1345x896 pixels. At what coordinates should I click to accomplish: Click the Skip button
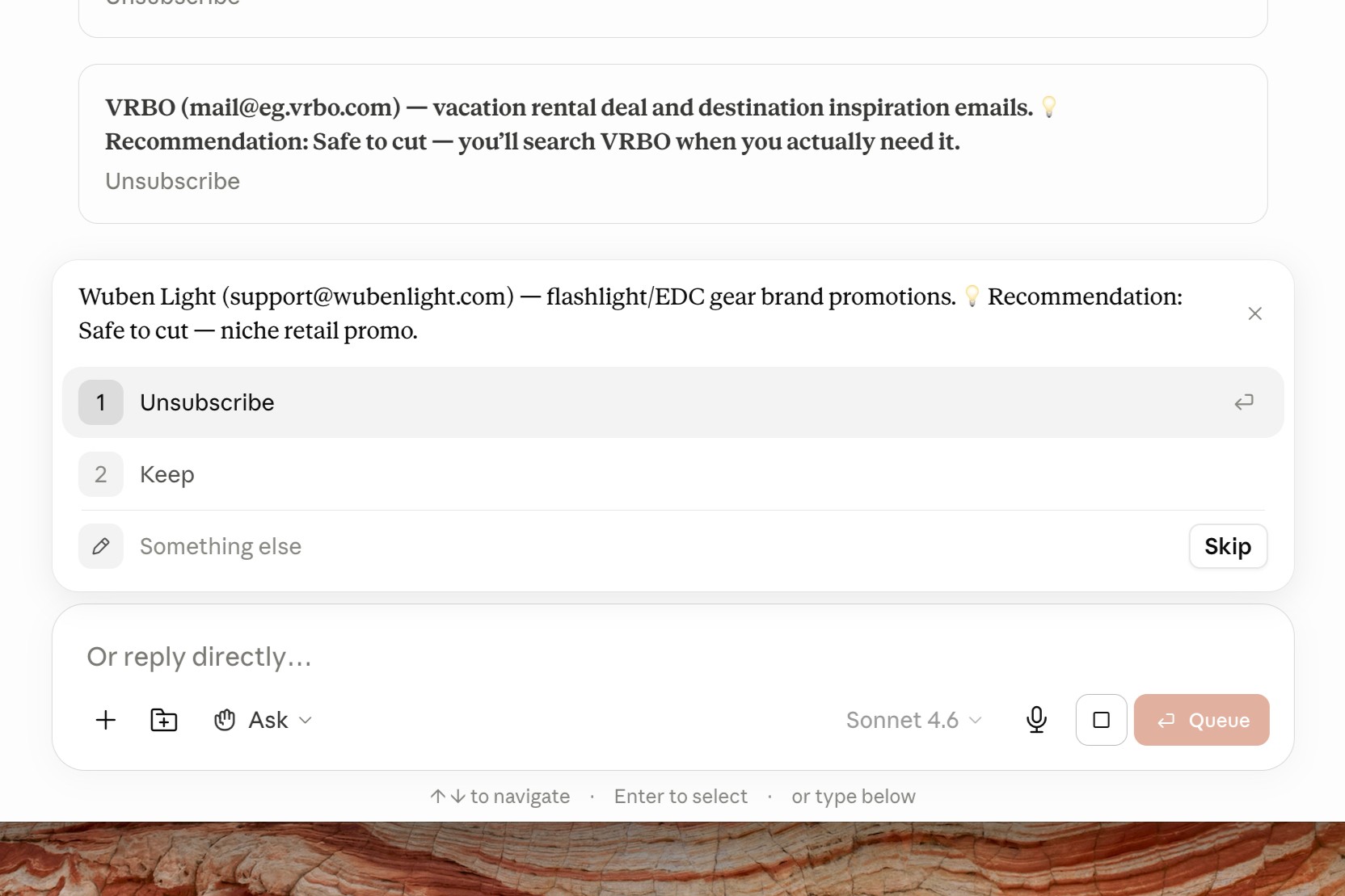(x=1228, y=546)
